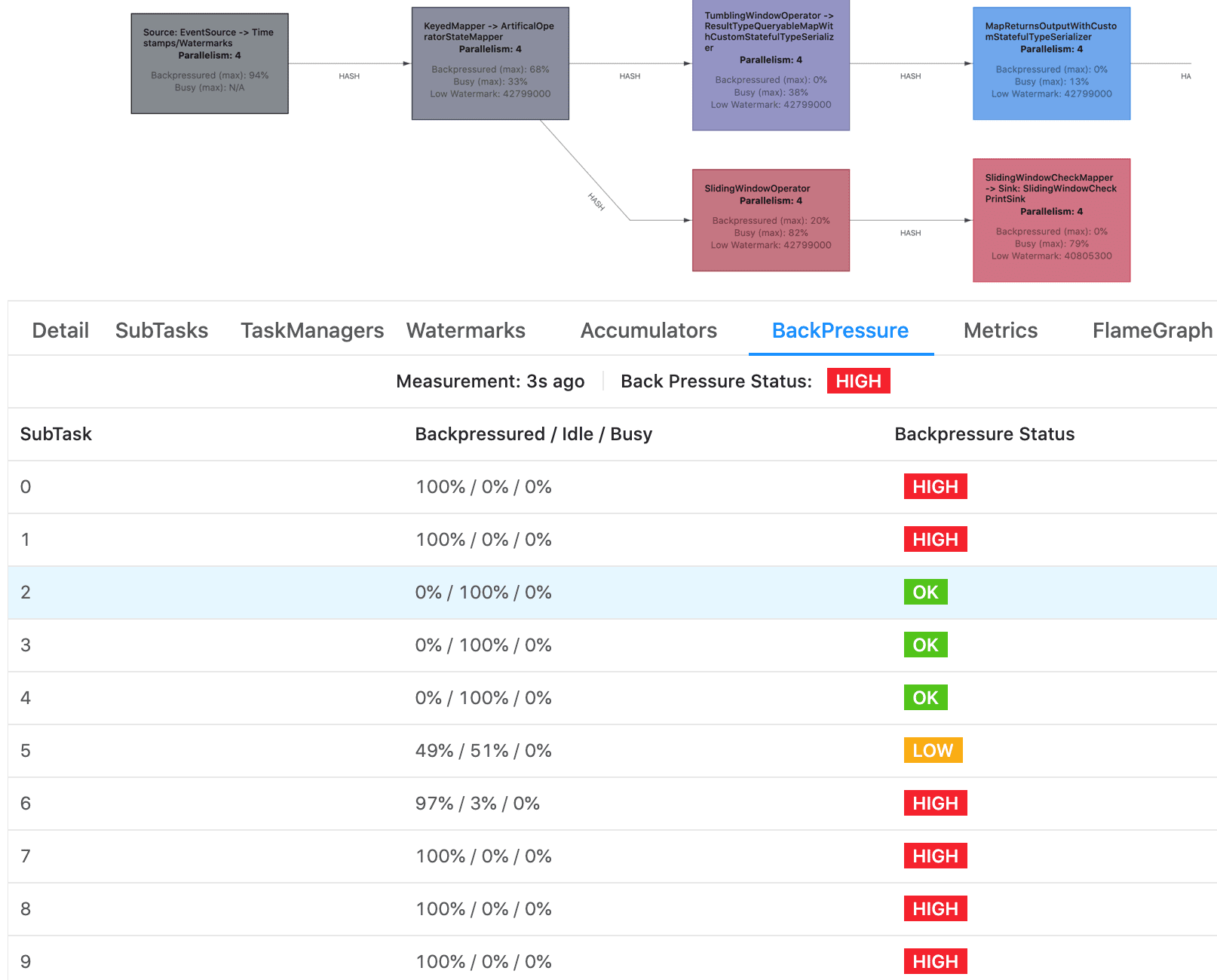Image resolution: width=1217 pixels, height=980 pixels.
Task: Open the FlameGraph tab
Action: click(x=1152, y=330)
